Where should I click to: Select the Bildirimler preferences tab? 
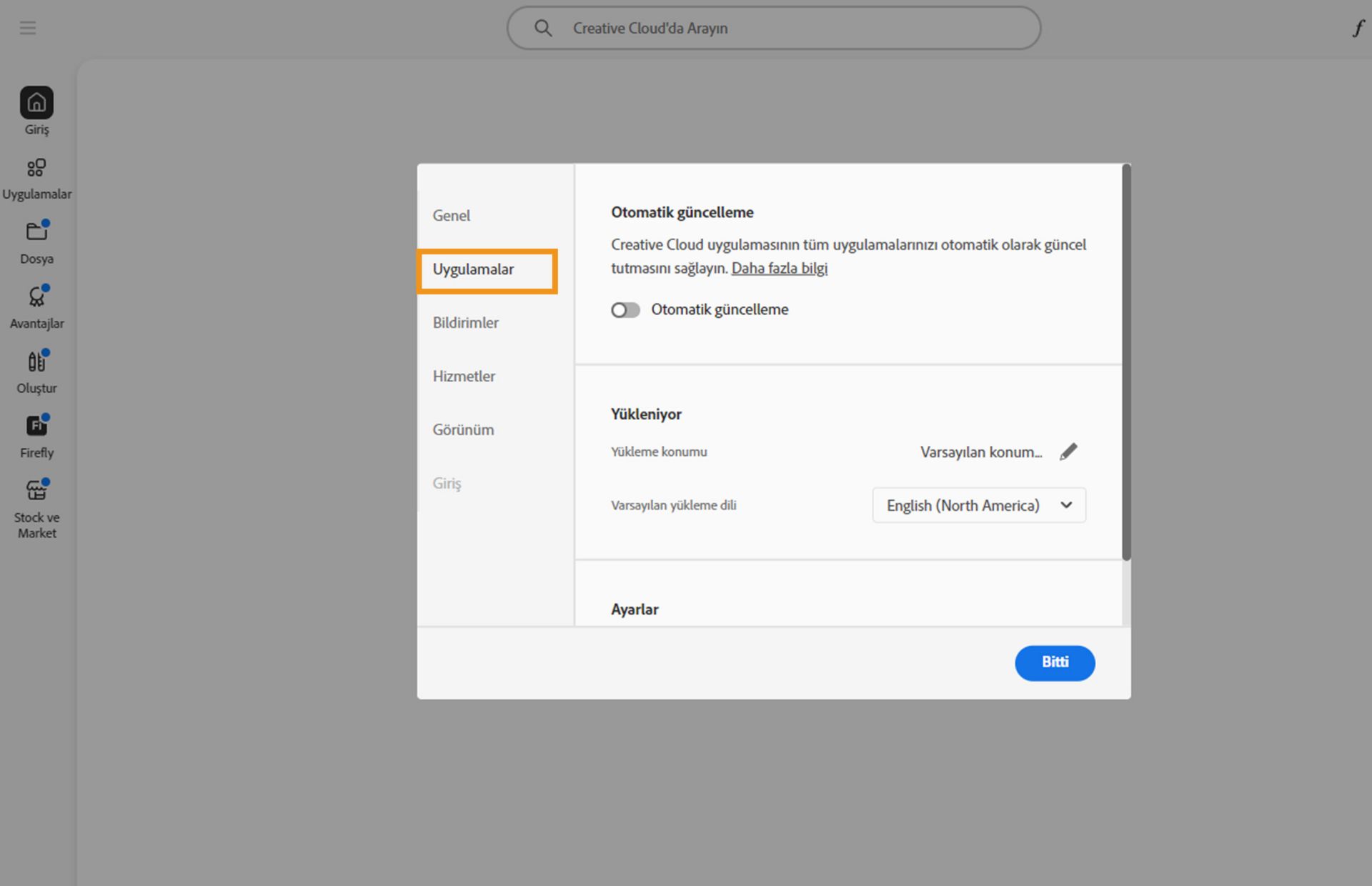point(465,322)
